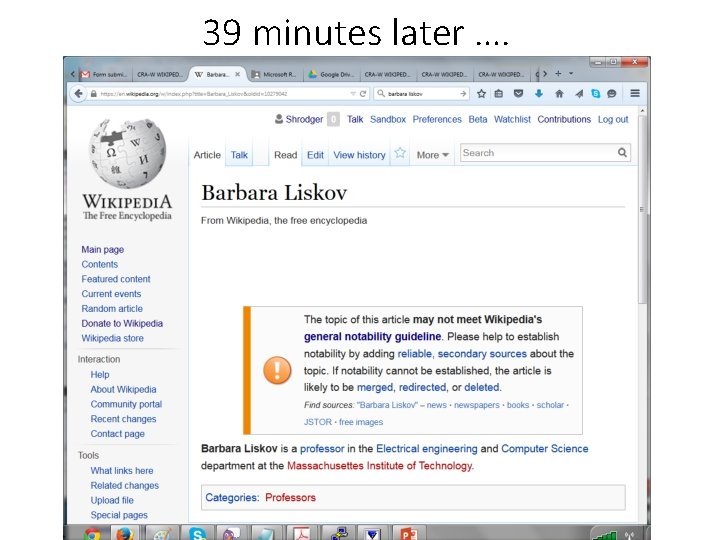The image size is (720, 540).
Task: Log out of Wikipedia
Action: [613, 119]
